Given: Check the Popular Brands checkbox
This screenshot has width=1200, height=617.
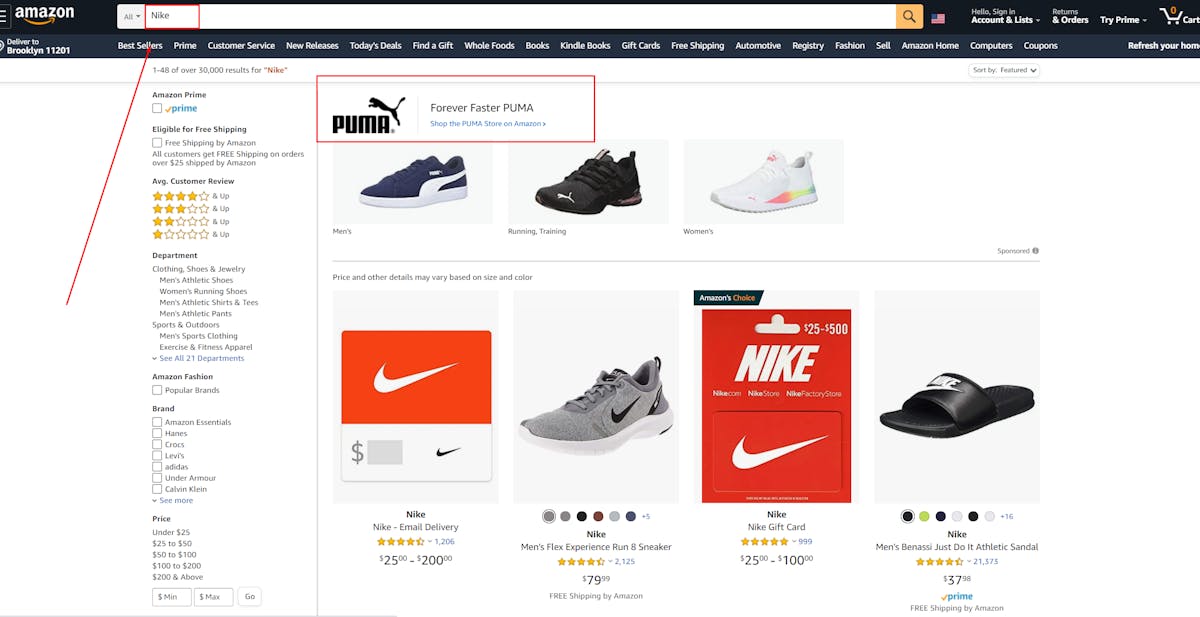Looking at the screenshot, I should click(157, 390).
